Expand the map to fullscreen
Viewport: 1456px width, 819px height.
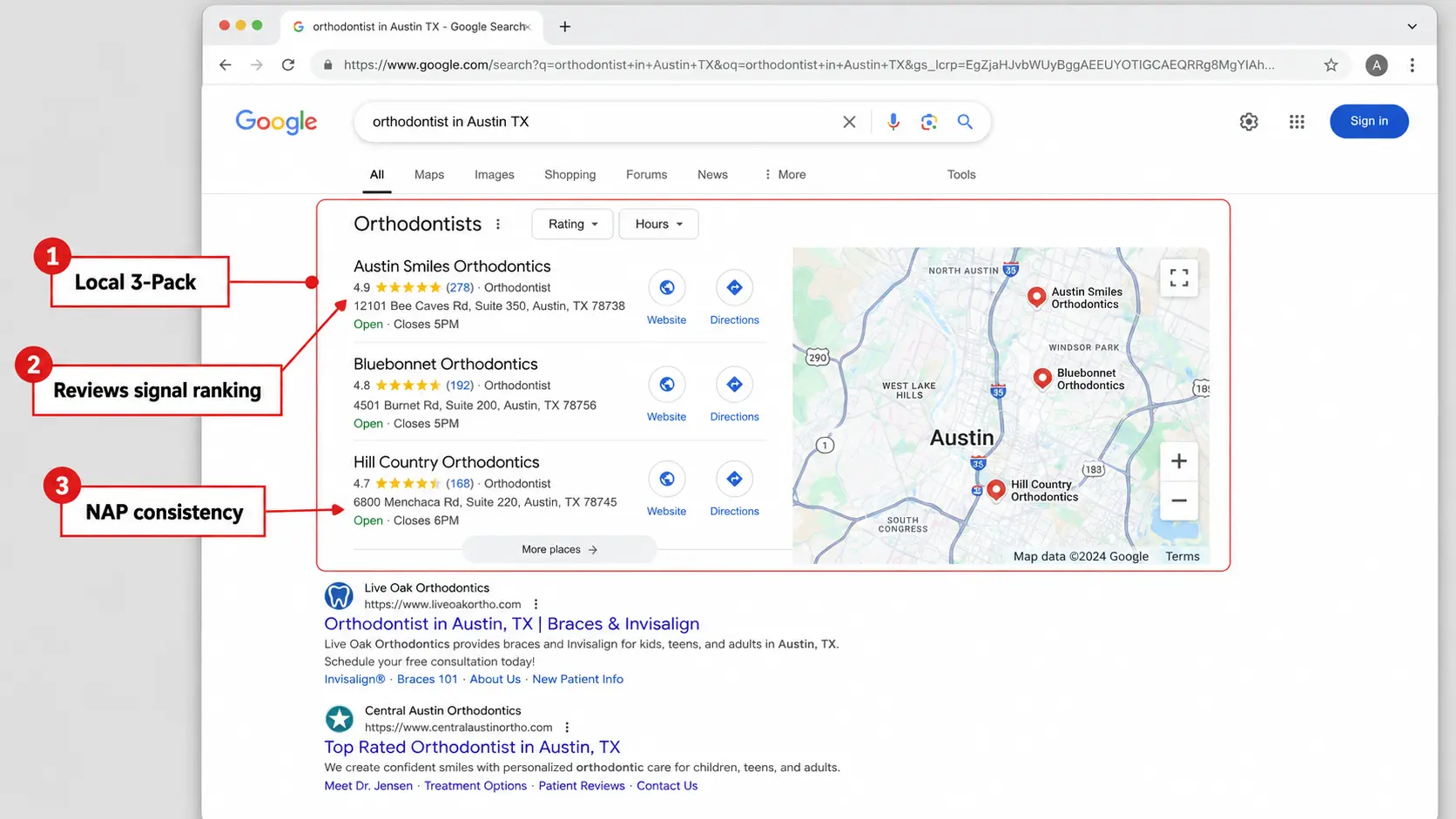[1179, 278]
